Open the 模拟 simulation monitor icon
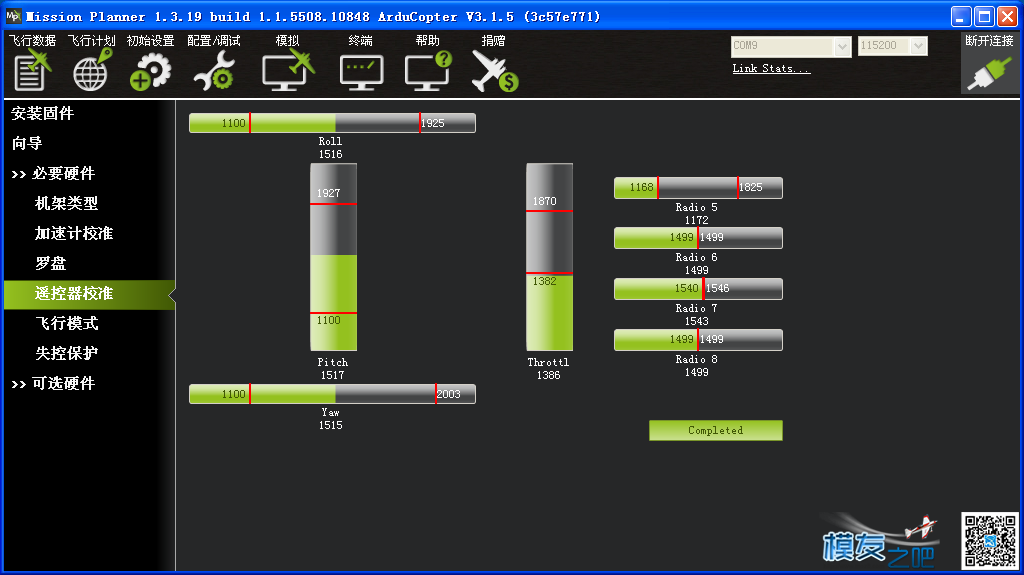 coord(287,71)
